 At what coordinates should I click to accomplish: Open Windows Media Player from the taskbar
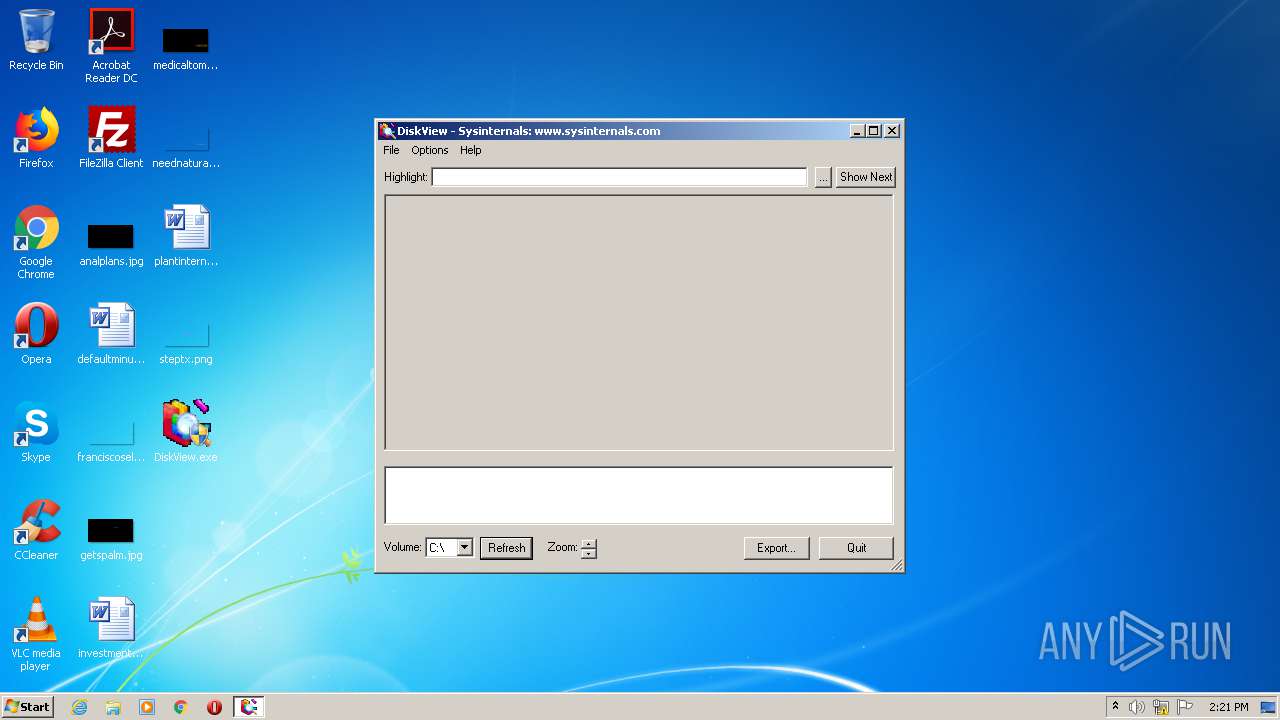coord(147,707)
